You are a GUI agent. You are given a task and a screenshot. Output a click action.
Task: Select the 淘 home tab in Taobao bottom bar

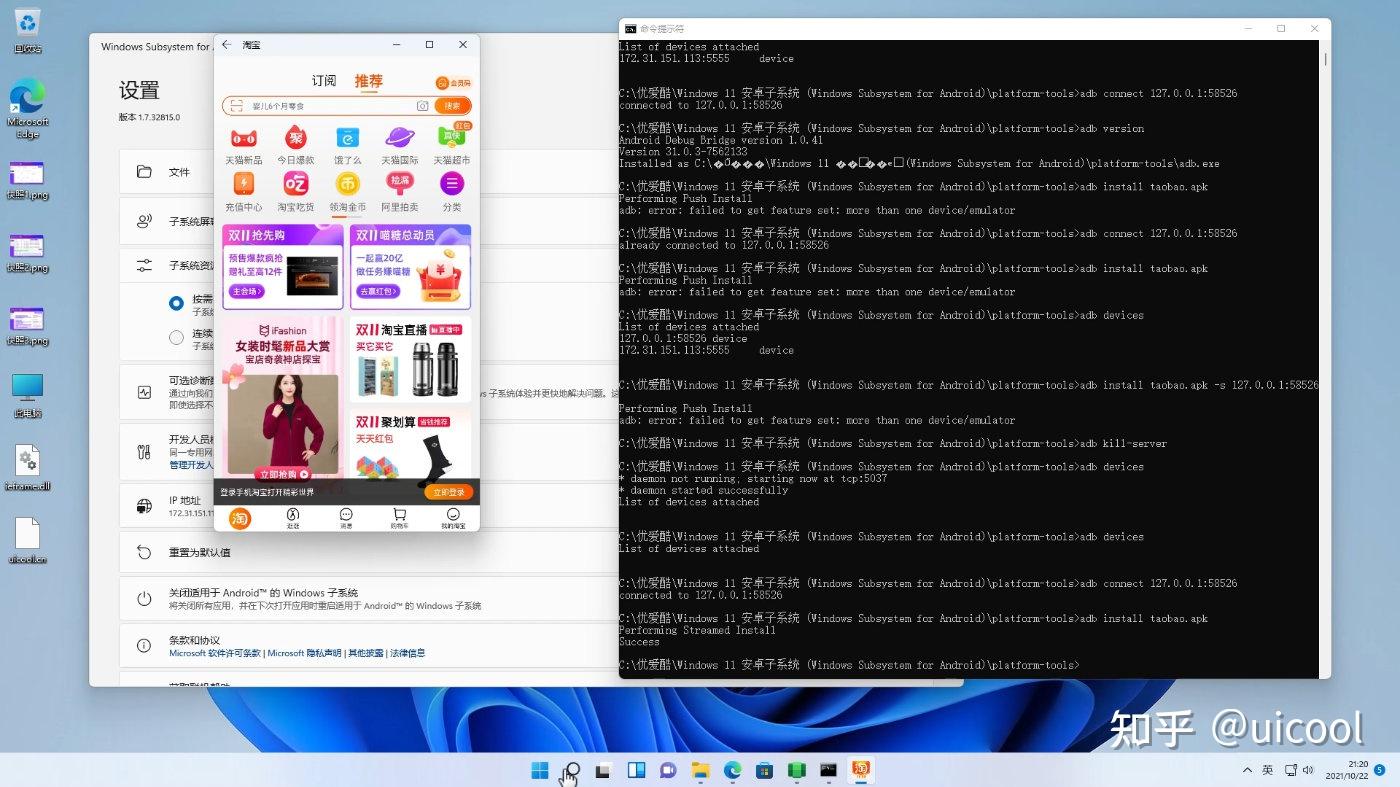click(240, 518)
